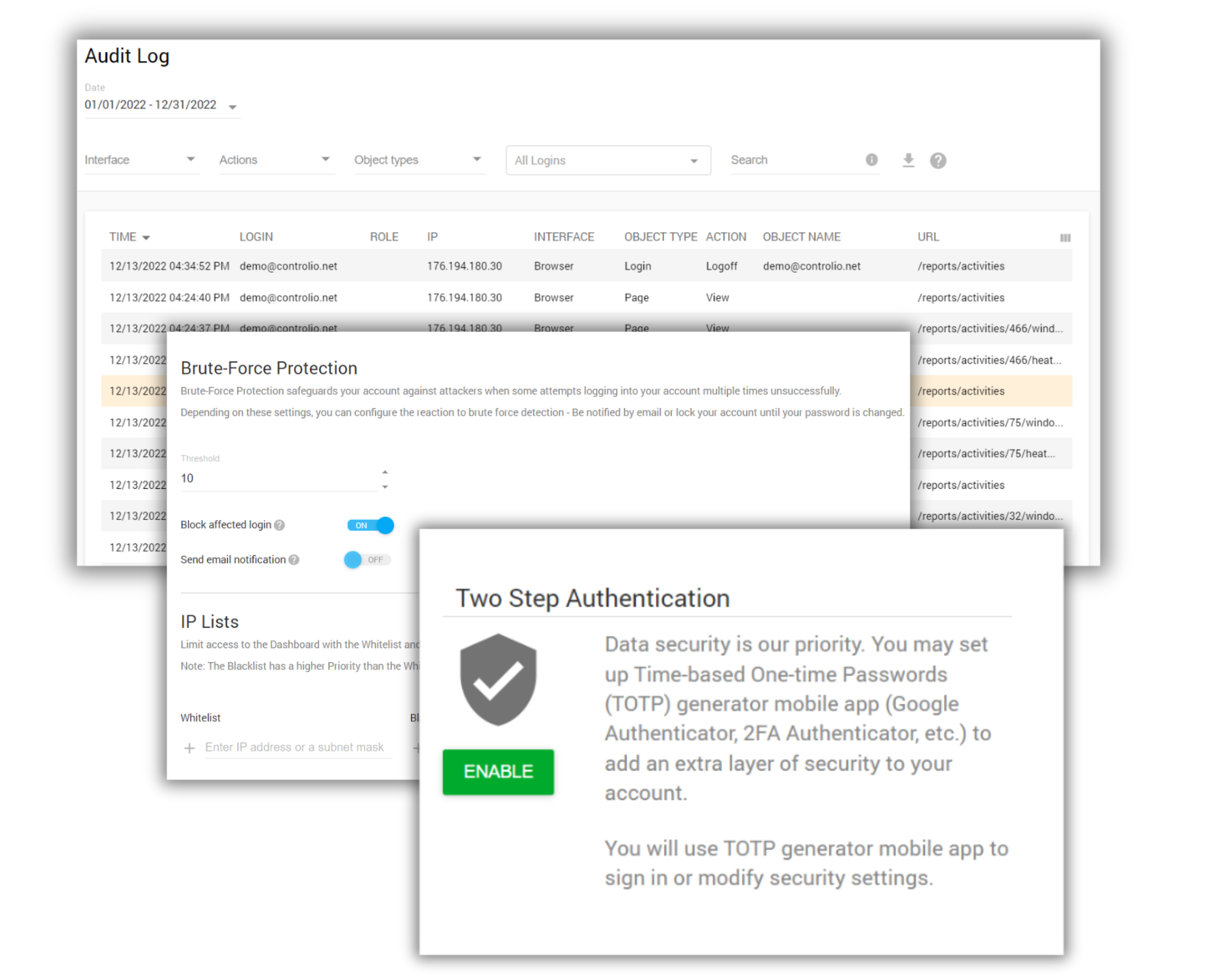Click the help question mark icon in toolbar
The height and width of the screenshot is (980, 1225).
coord(938,160)
